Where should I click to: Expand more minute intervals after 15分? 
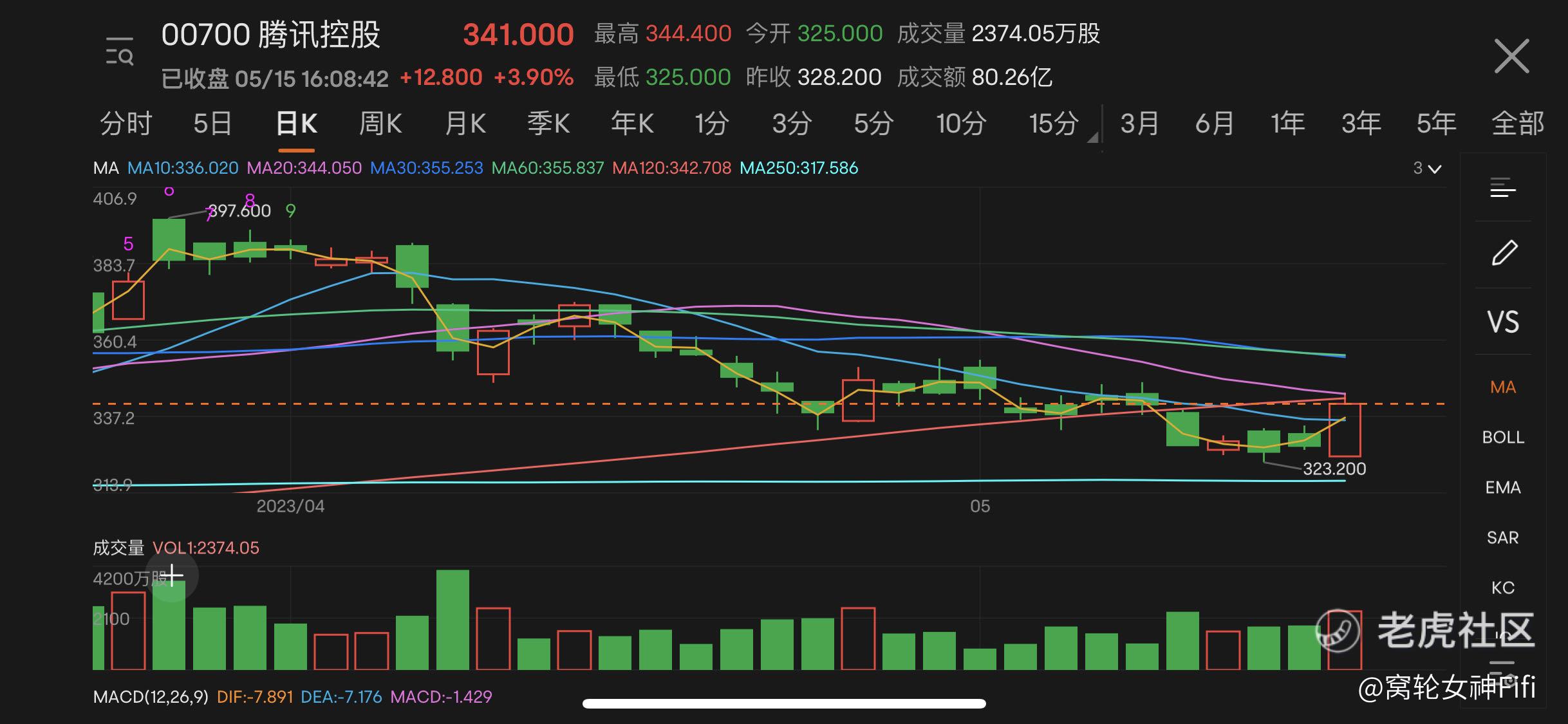1092,137
